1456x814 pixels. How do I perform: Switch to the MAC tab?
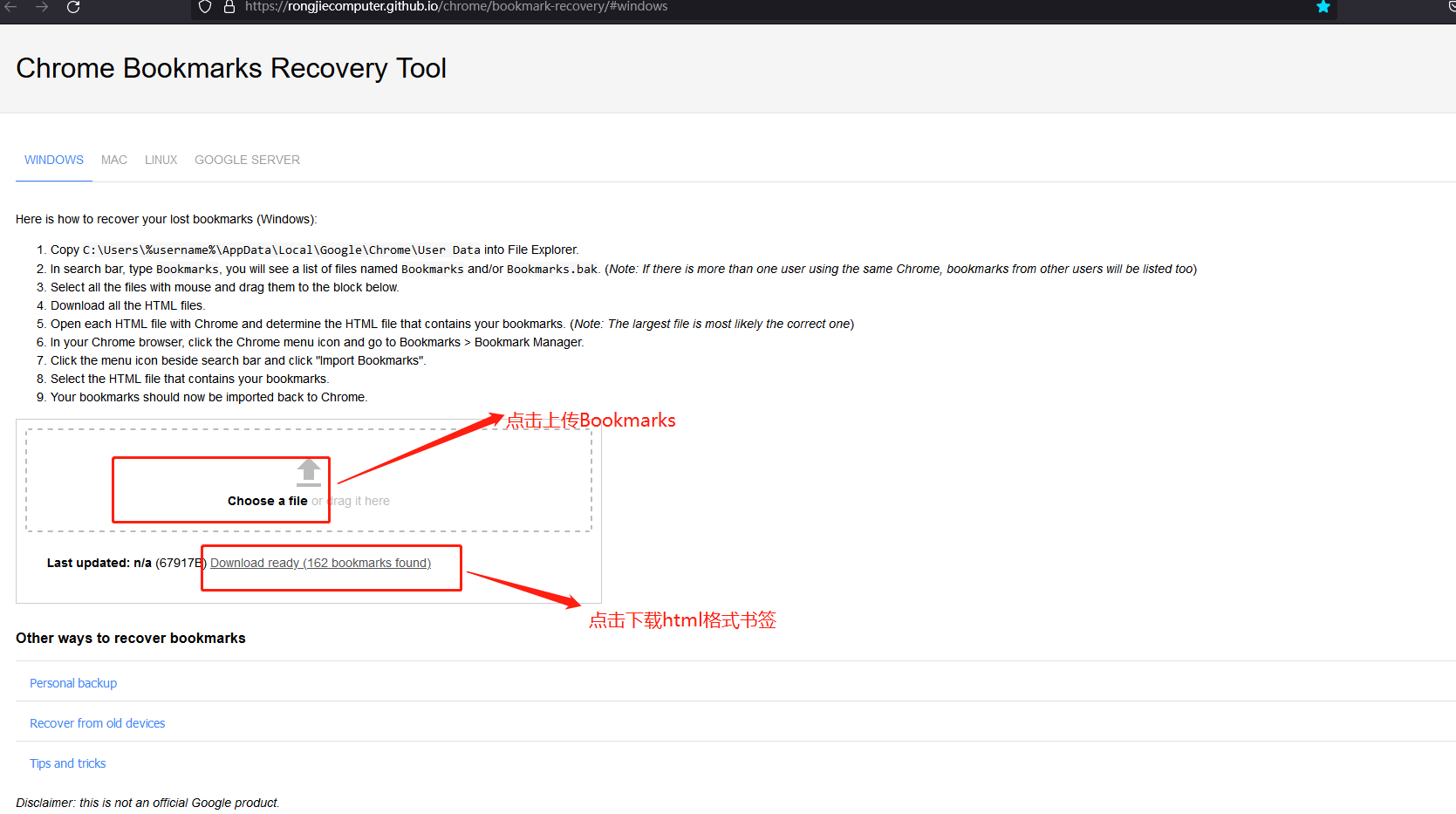[x=114, y=160]
